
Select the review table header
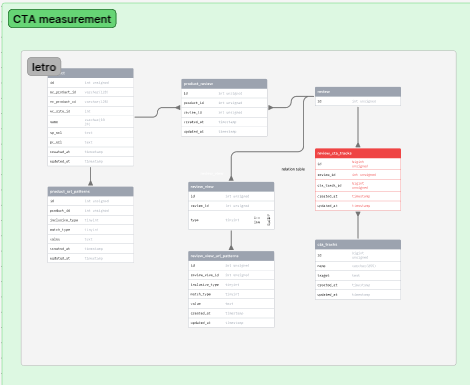[358, 92]
